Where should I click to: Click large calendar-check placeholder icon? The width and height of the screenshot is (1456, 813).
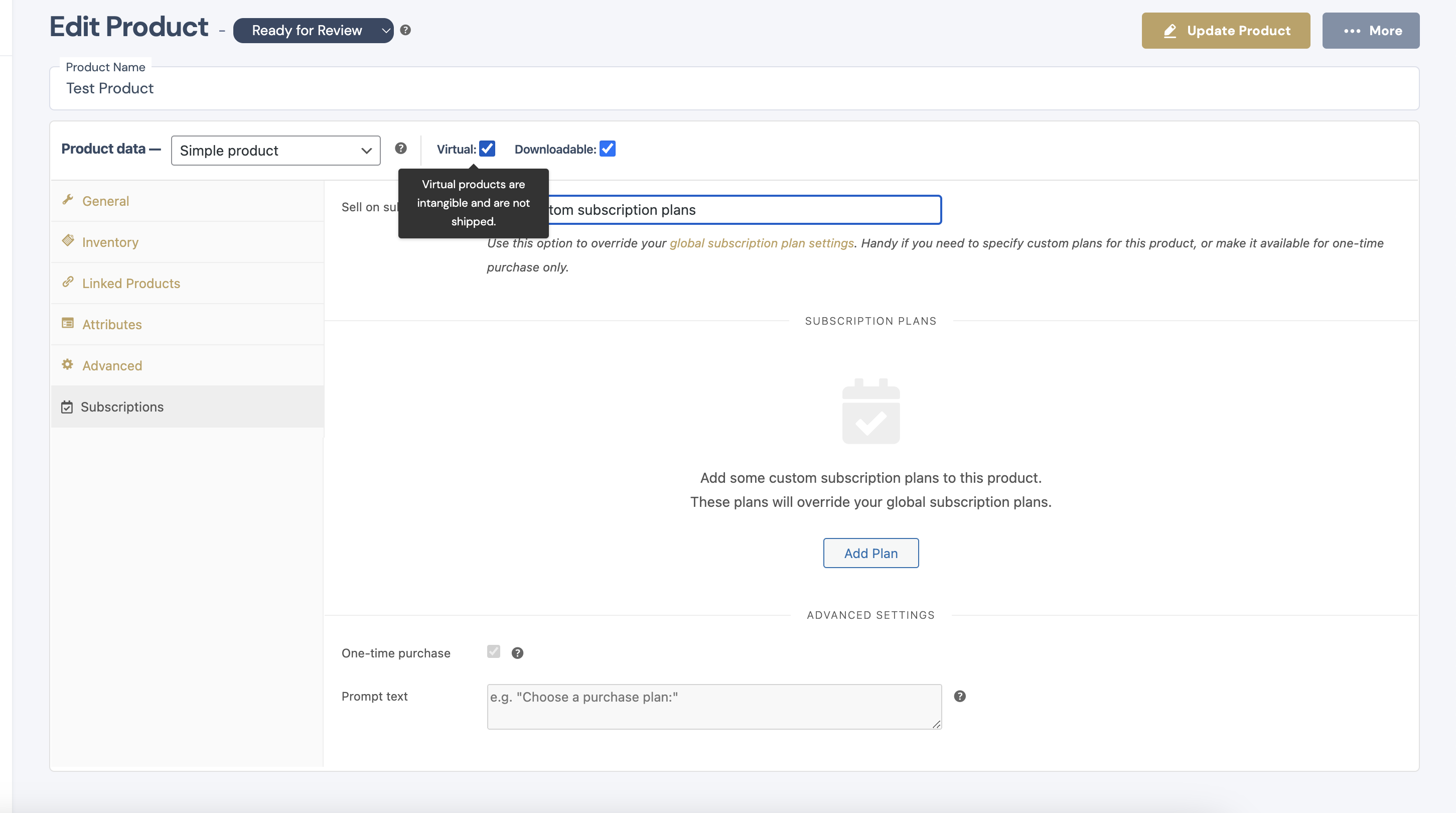click(871, 411)
